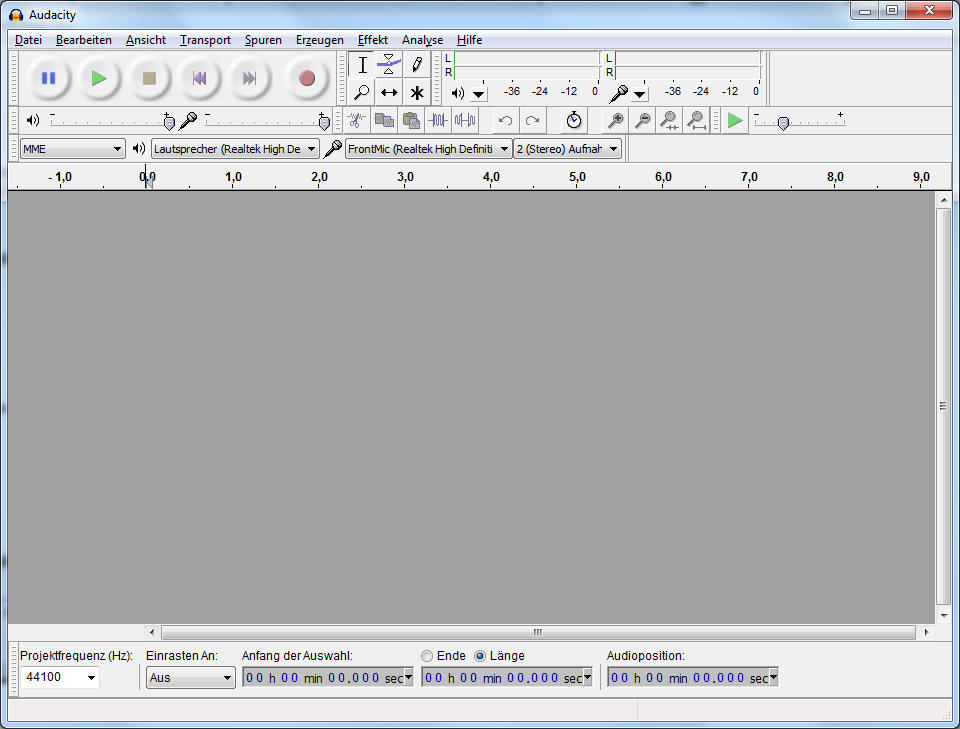Viewport: 960px width, 729px height.
Task: Open the FrontMic input device dropdown
Action: pyautogui.click(x=429, y=149)
